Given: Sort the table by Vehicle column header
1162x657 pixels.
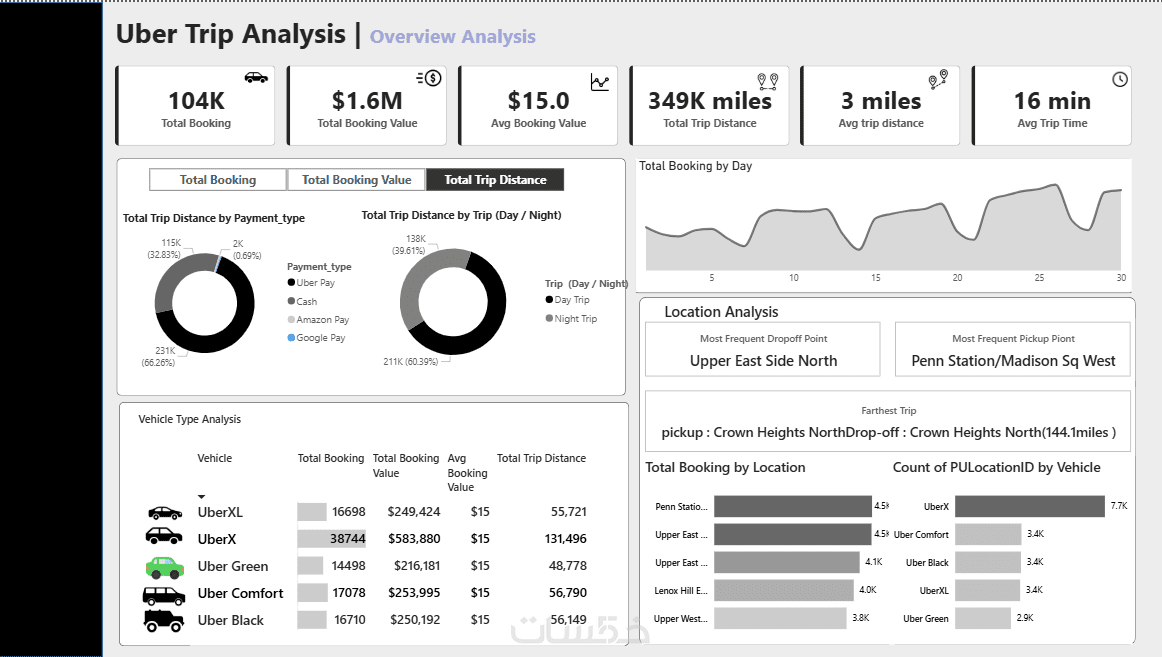Looking at the screenshot, I should point(215,458).
